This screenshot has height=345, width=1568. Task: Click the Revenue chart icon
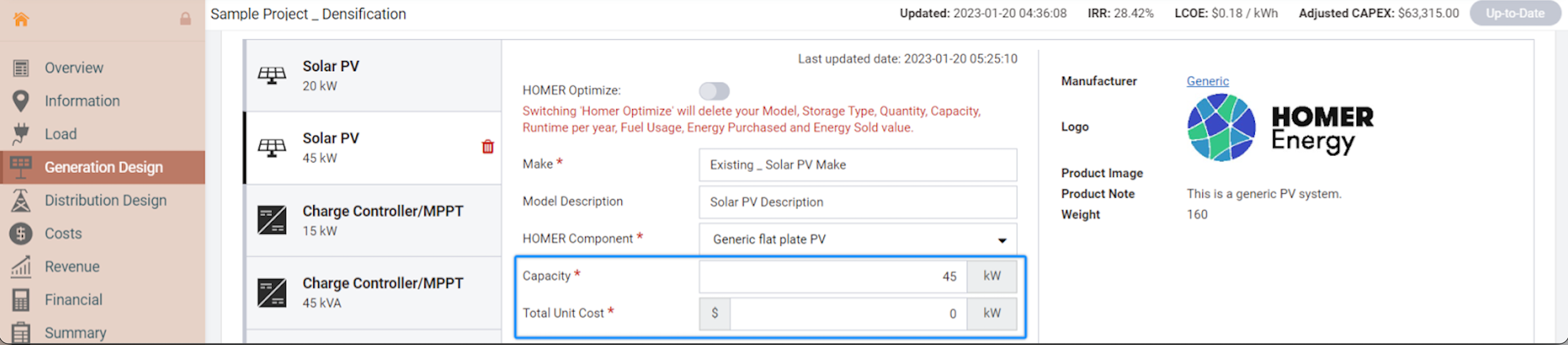[x=21, y=267]
